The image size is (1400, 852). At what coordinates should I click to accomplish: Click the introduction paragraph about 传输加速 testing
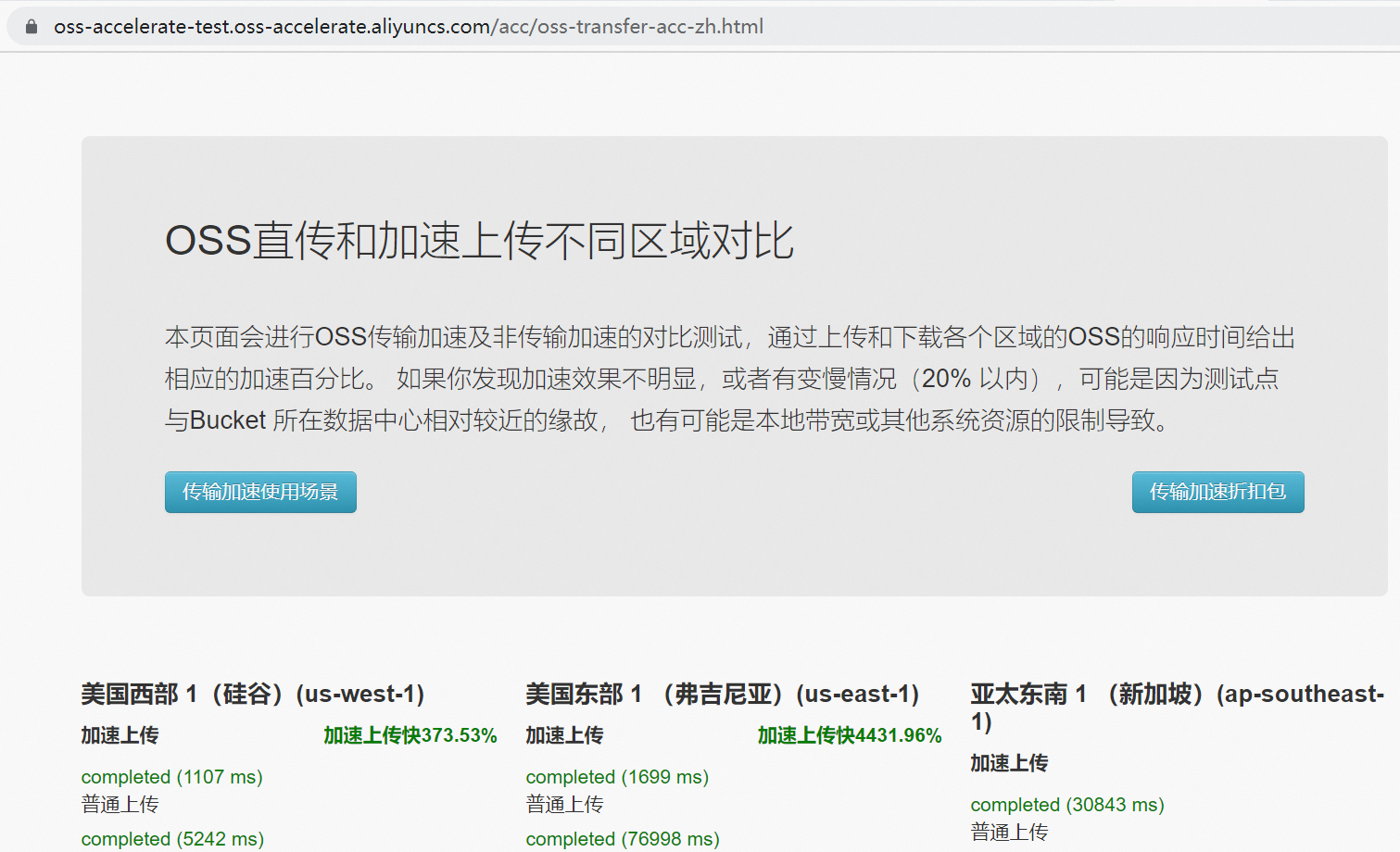(730, 379)
